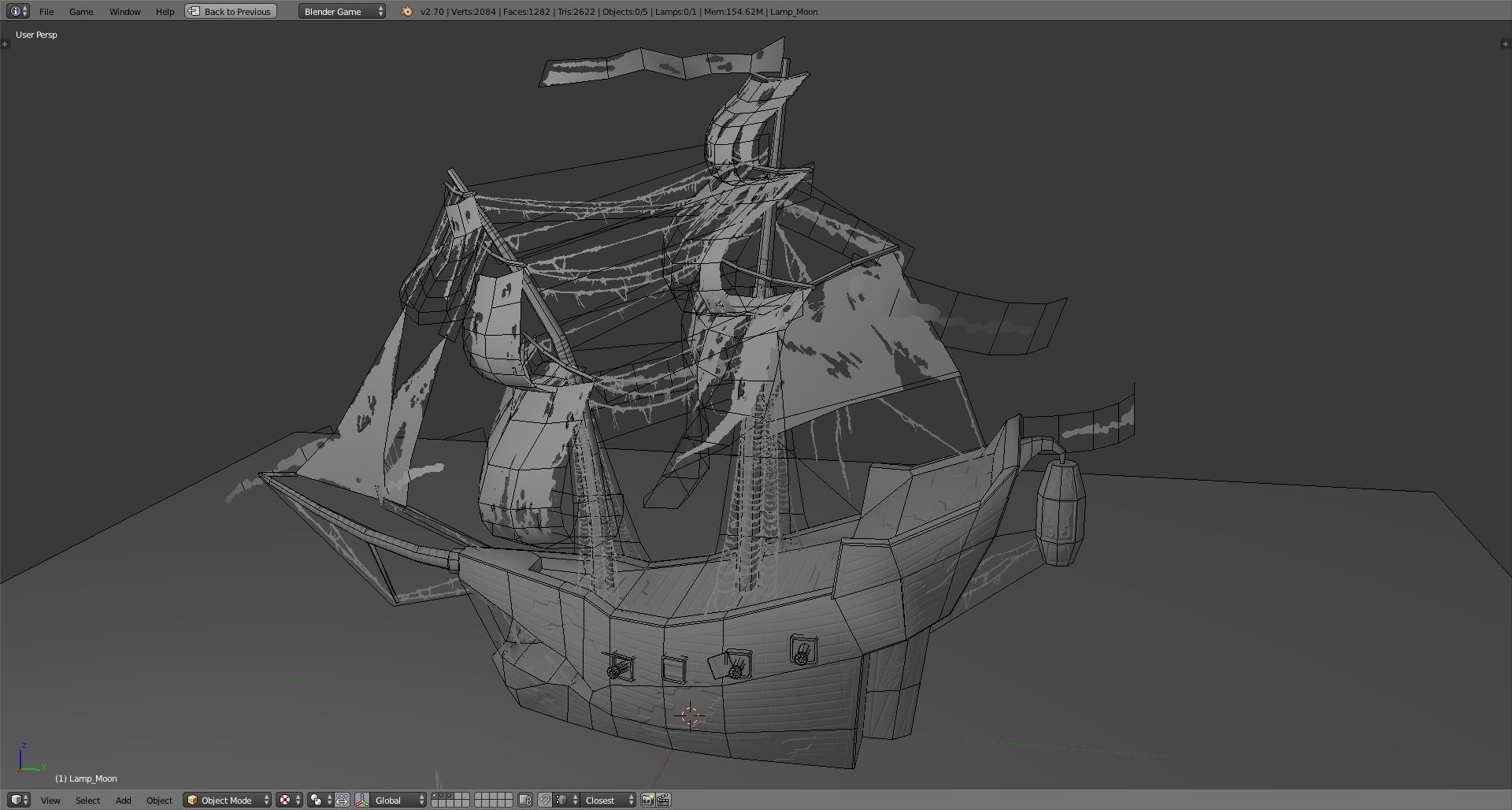This screenshot has height=810, width=1512.
Task: Open the Object Mode dropdown
Action: [226, 800]
